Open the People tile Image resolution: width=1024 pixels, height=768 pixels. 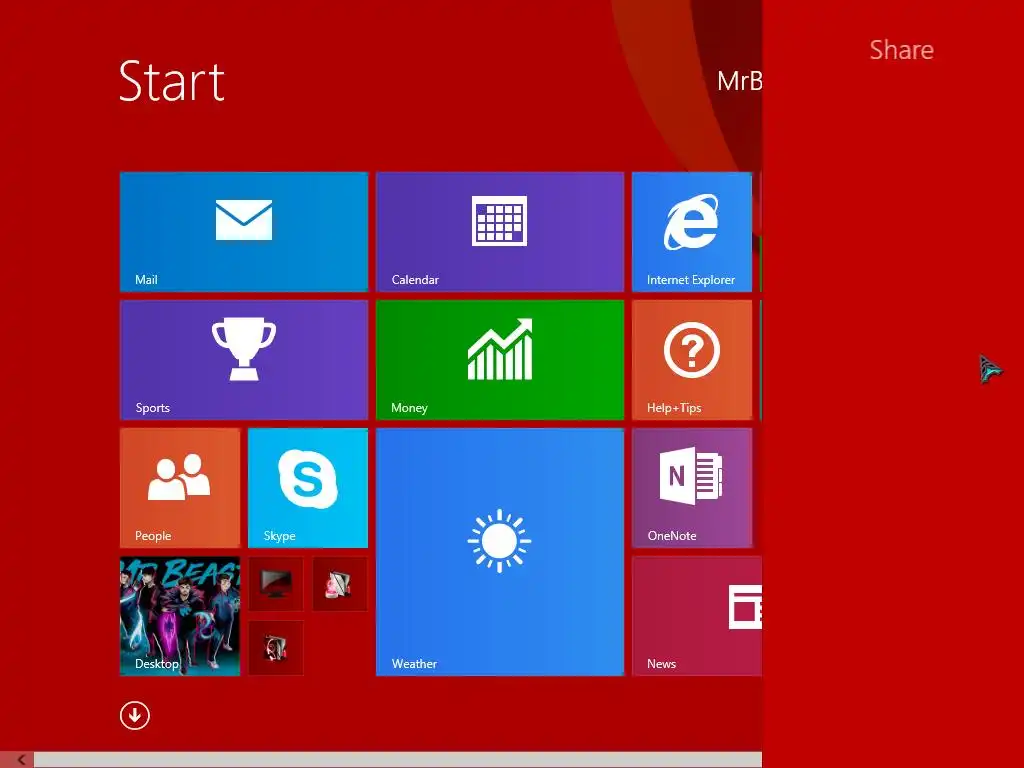[180, 488]
